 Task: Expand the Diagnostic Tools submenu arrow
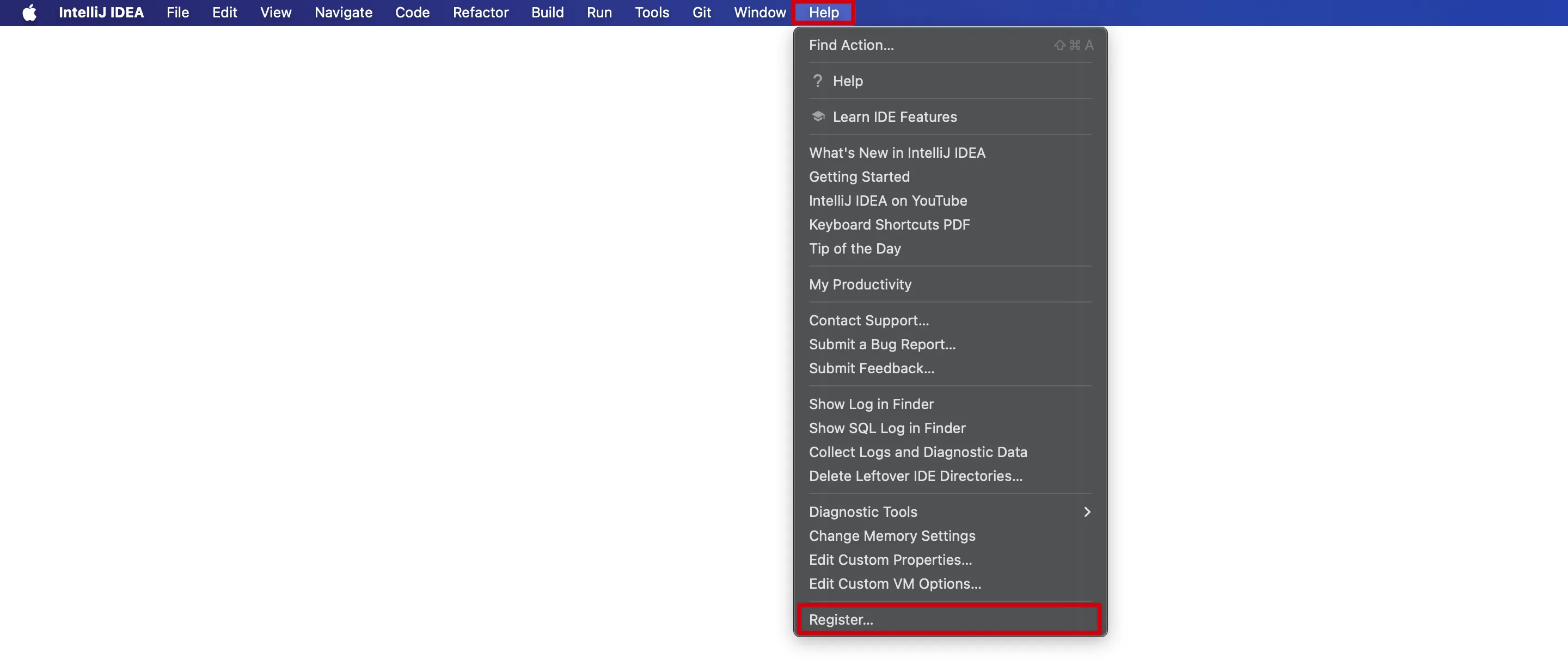[1087, 512]
